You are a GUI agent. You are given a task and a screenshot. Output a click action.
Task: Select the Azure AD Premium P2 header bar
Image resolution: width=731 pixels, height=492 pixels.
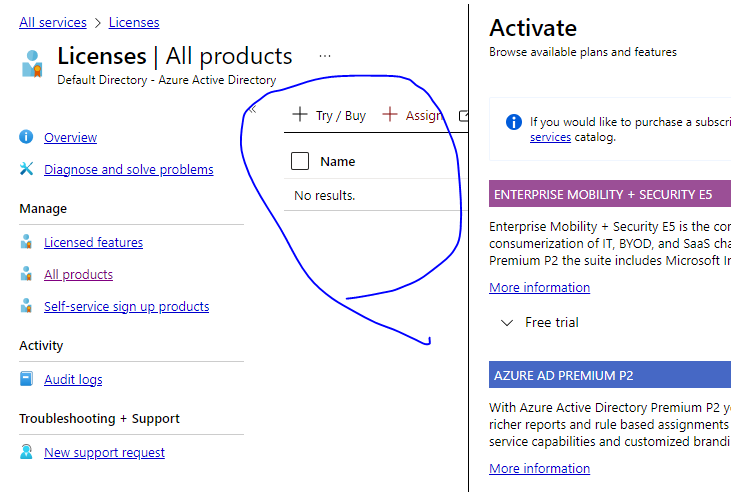coord(610,375)
